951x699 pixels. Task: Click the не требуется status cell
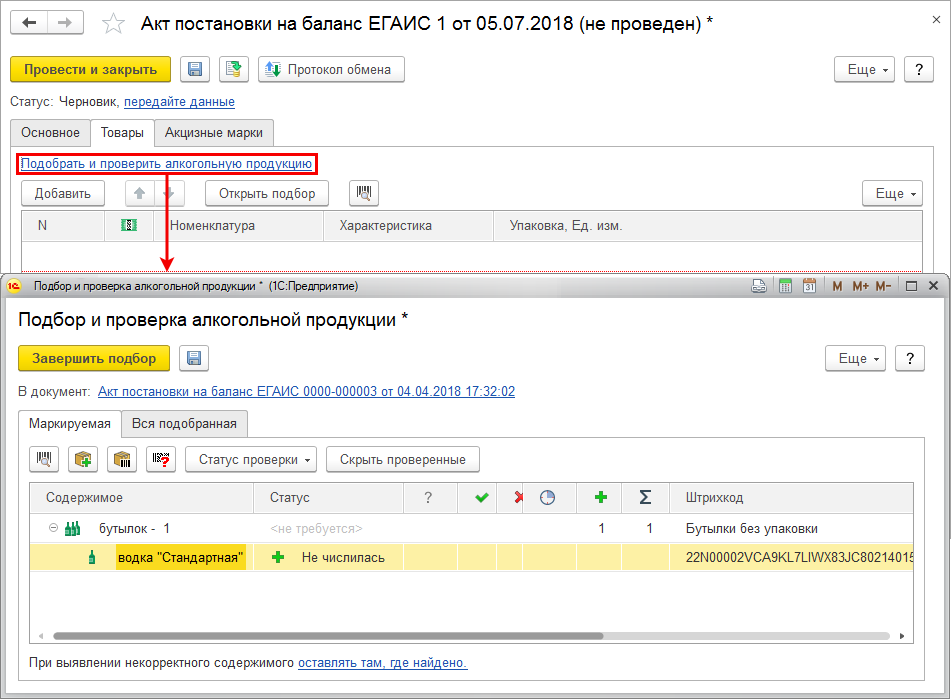328,529
